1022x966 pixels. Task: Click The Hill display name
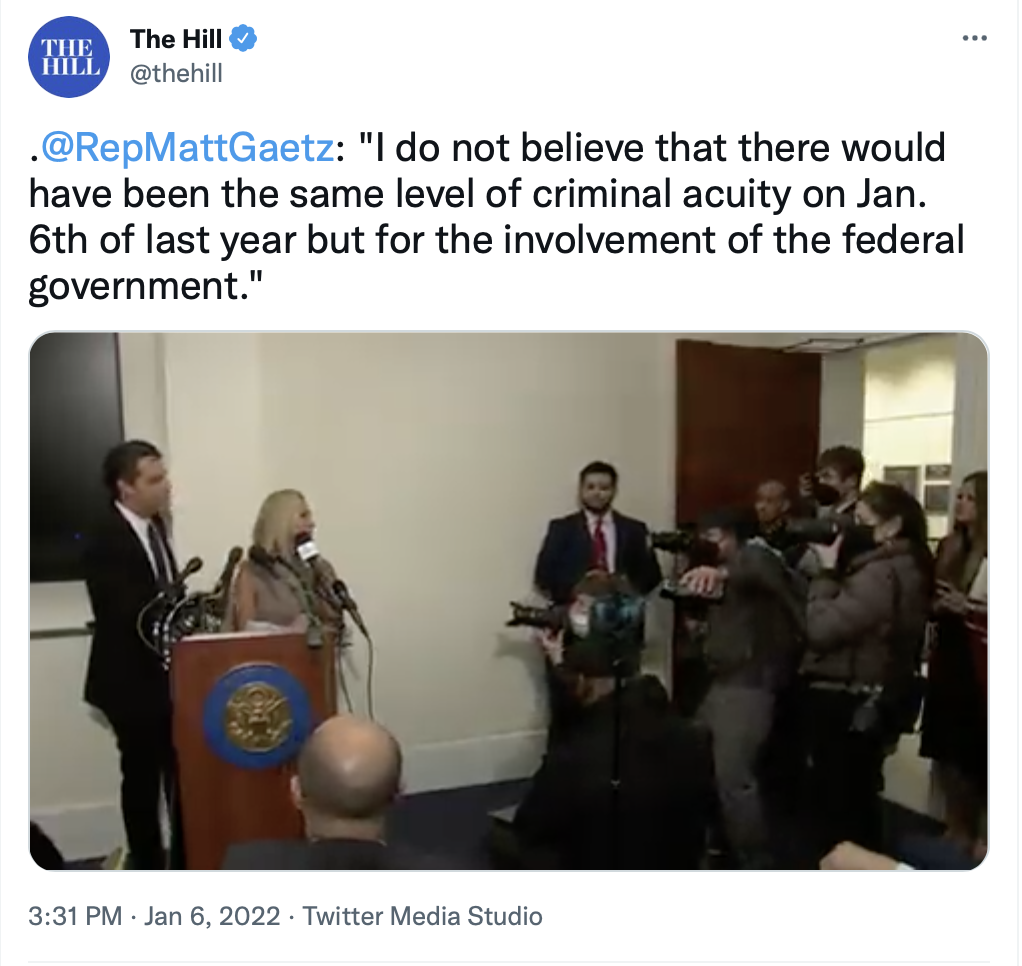(176, 39)
